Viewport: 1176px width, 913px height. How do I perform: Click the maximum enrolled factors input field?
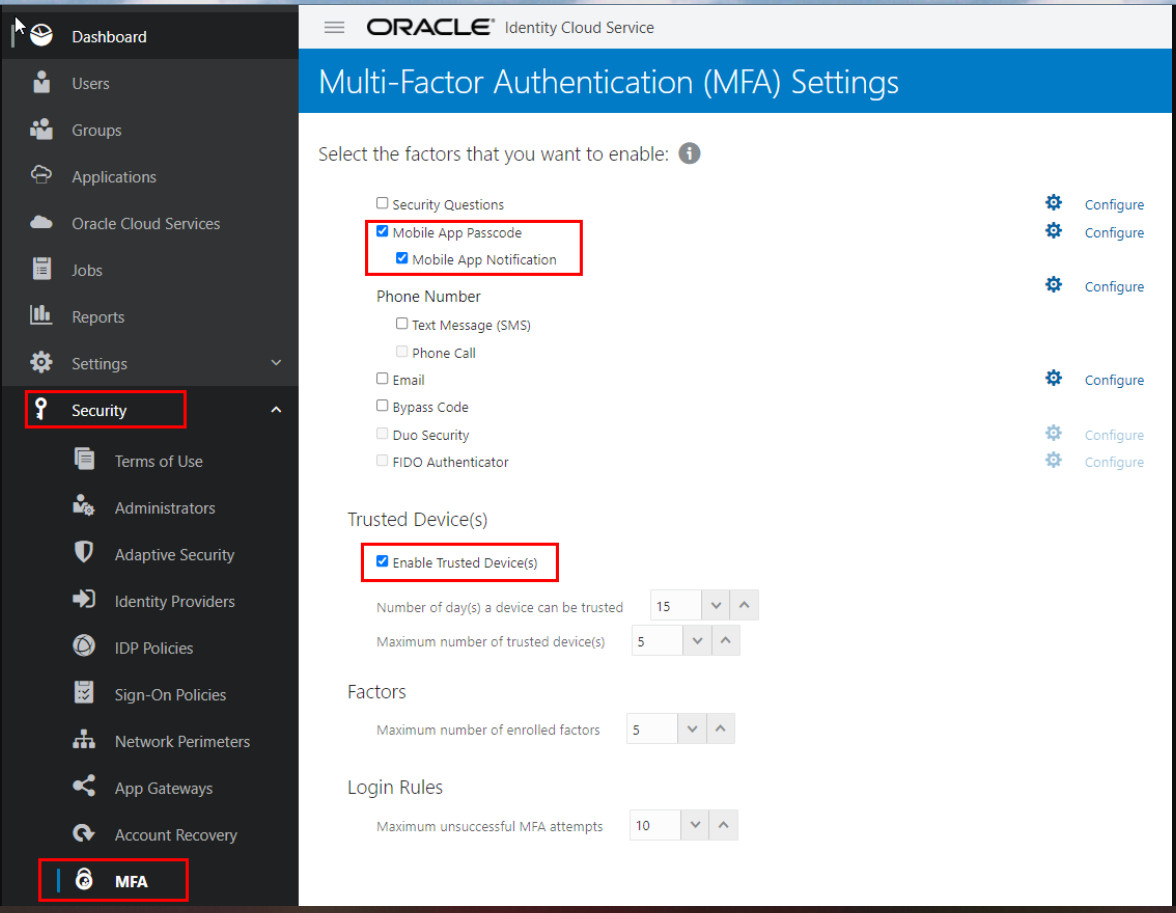tap(652, 728)
